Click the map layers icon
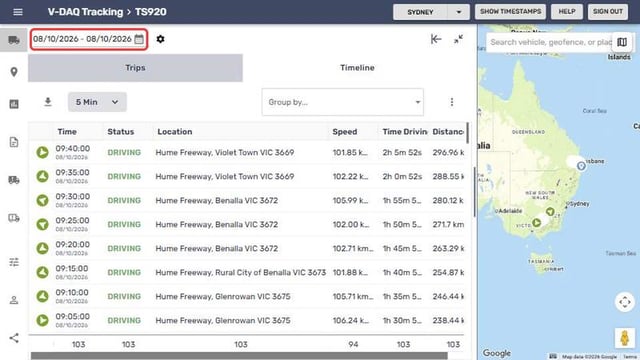The height and width of the screenshot is (360, 640). 622,42
